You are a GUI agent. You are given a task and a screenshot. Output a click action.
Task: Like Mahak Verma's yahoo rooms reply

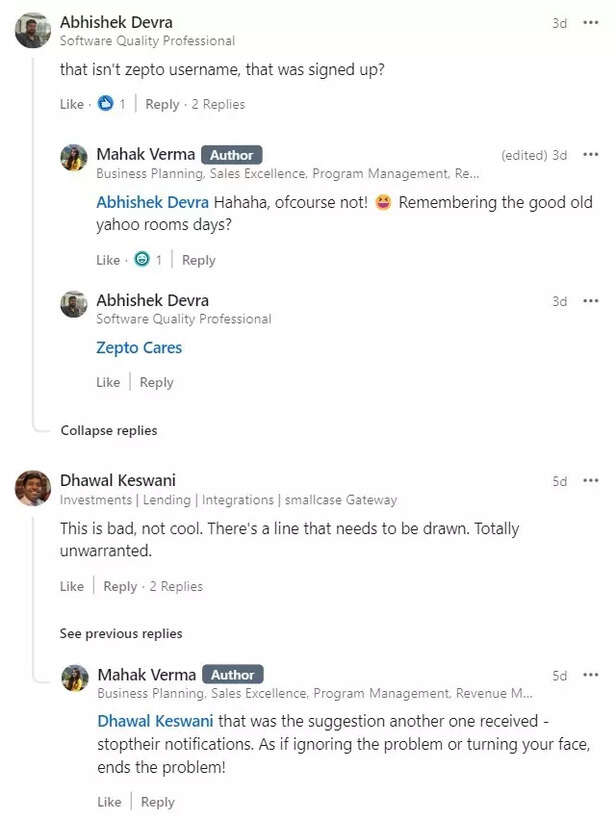[x=107, y=259]
